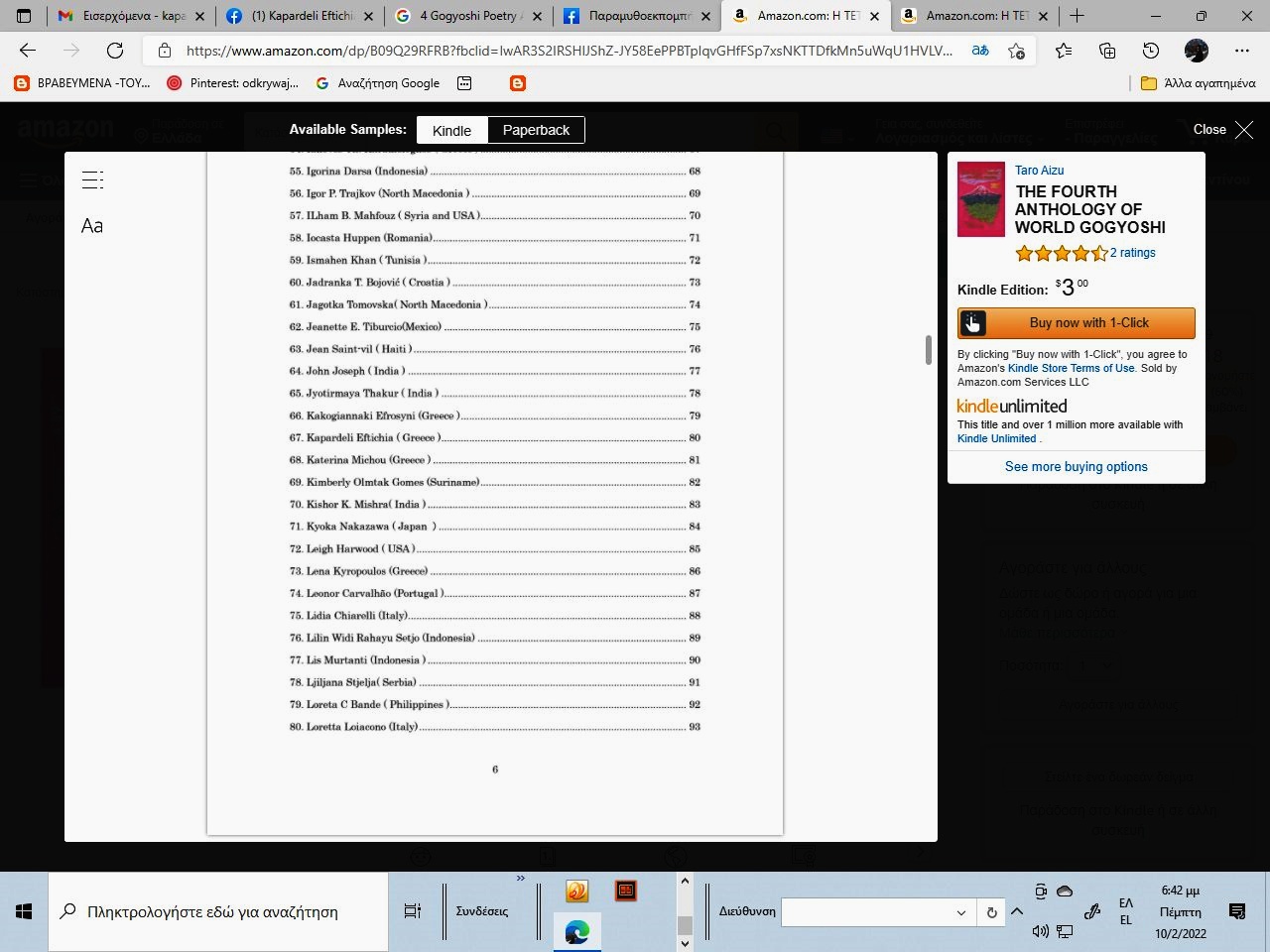The width and height of the screenshot is (1270, 952).
Task: Open Pinterest bookmark
Action: (x=233, y=83)
